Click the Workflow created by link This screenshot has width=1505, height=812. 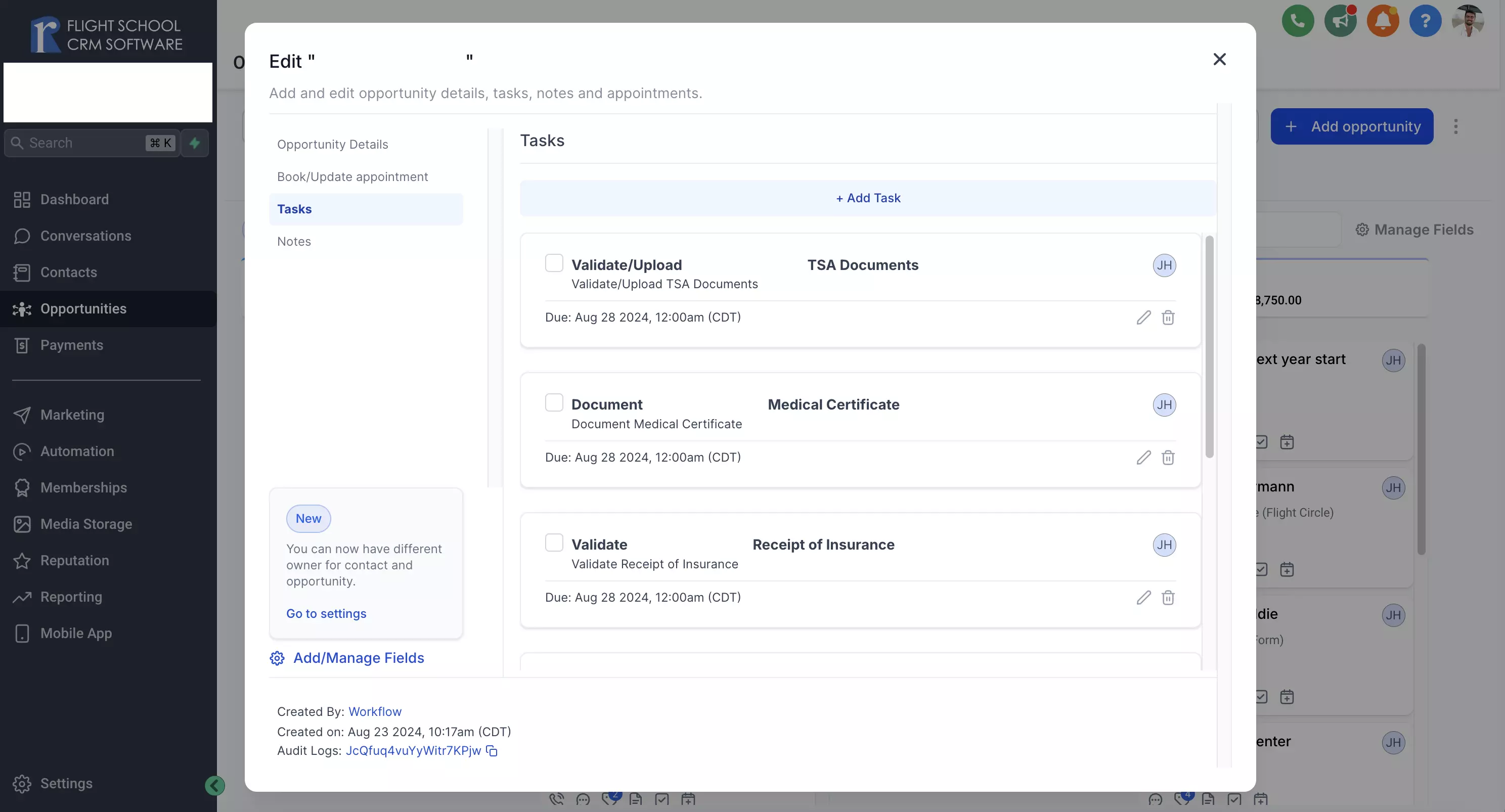tap(374, 712)
